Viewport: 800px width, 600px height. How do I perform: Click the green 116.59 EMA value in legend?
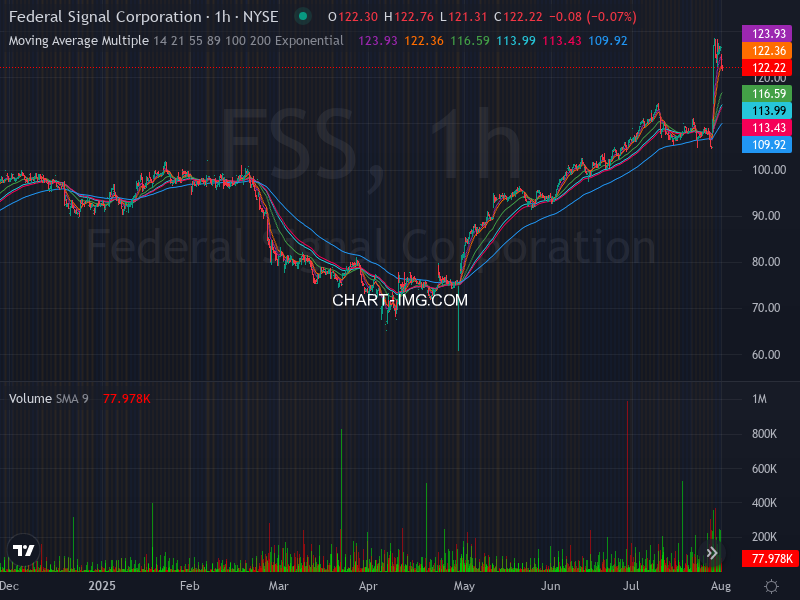(470, 41)
